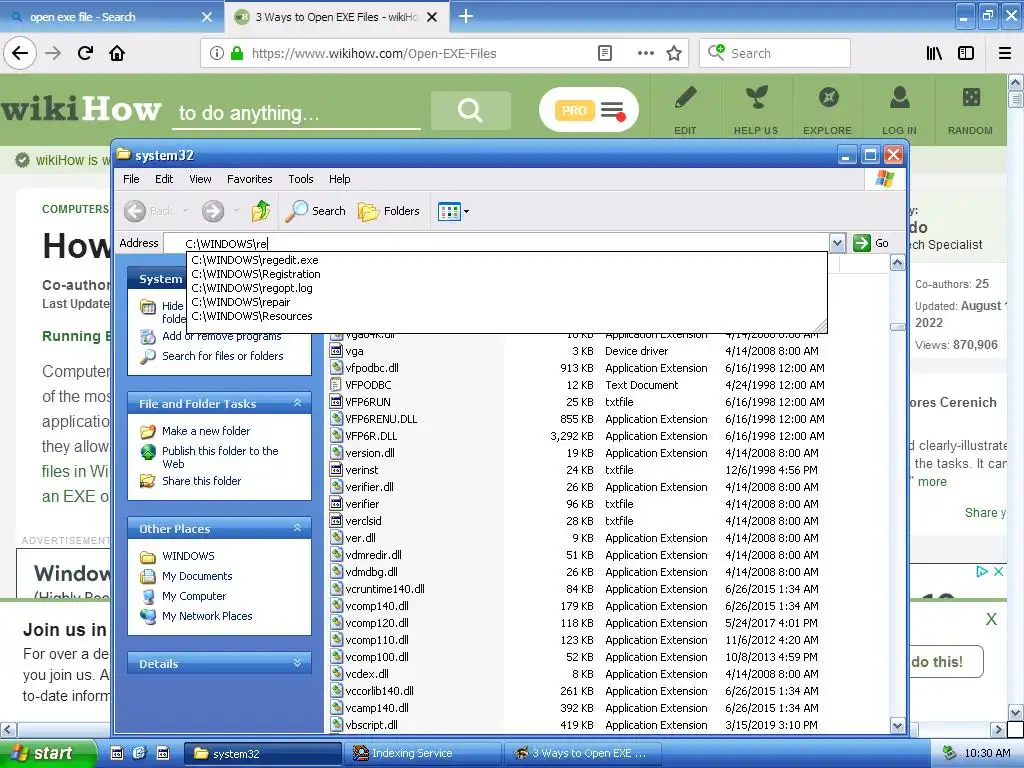Image resolution: width=1024 pixels, height=768 pixels.
Task: Select C:\WINDOWS\Registration suggestion
Action: [255, 274]
